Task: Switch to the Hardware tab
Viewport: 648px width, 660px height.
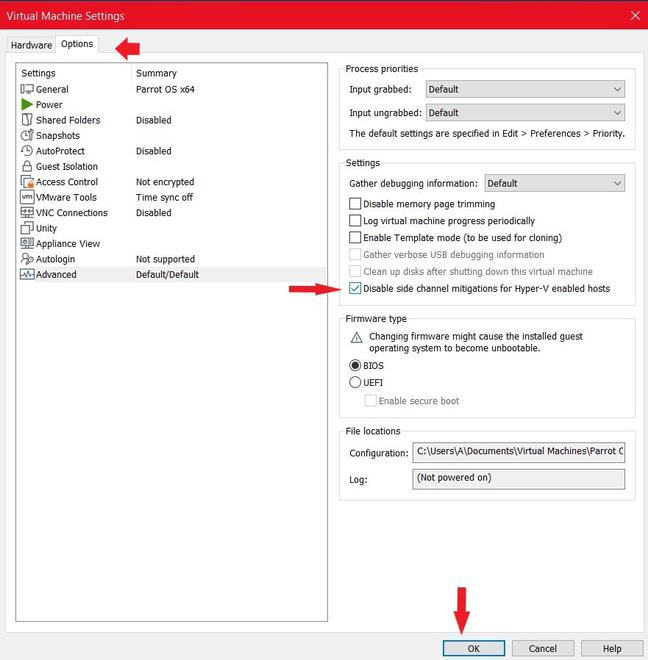Action: (x=31, y=45)
